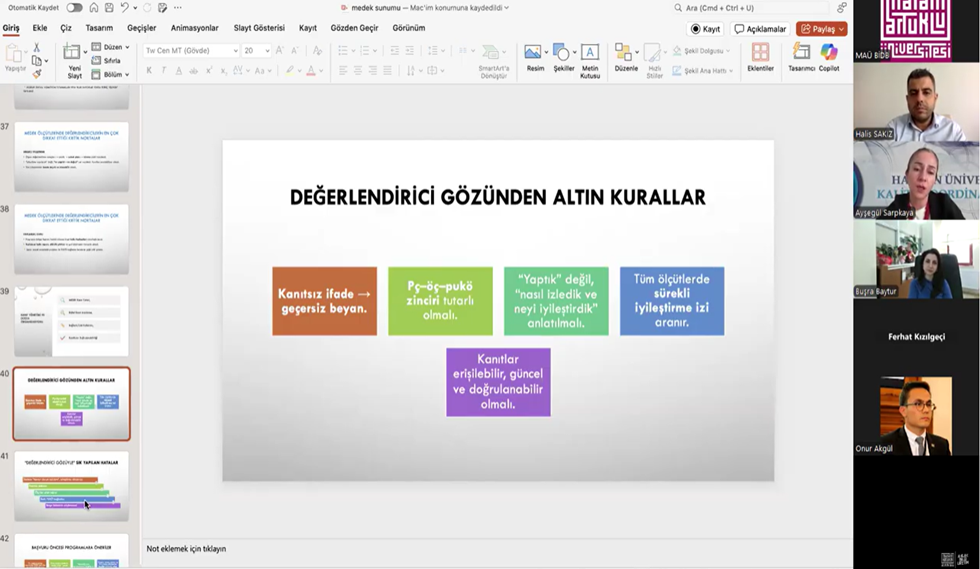Open the font size dropdown
980x569 pixels.
[266, 51]
